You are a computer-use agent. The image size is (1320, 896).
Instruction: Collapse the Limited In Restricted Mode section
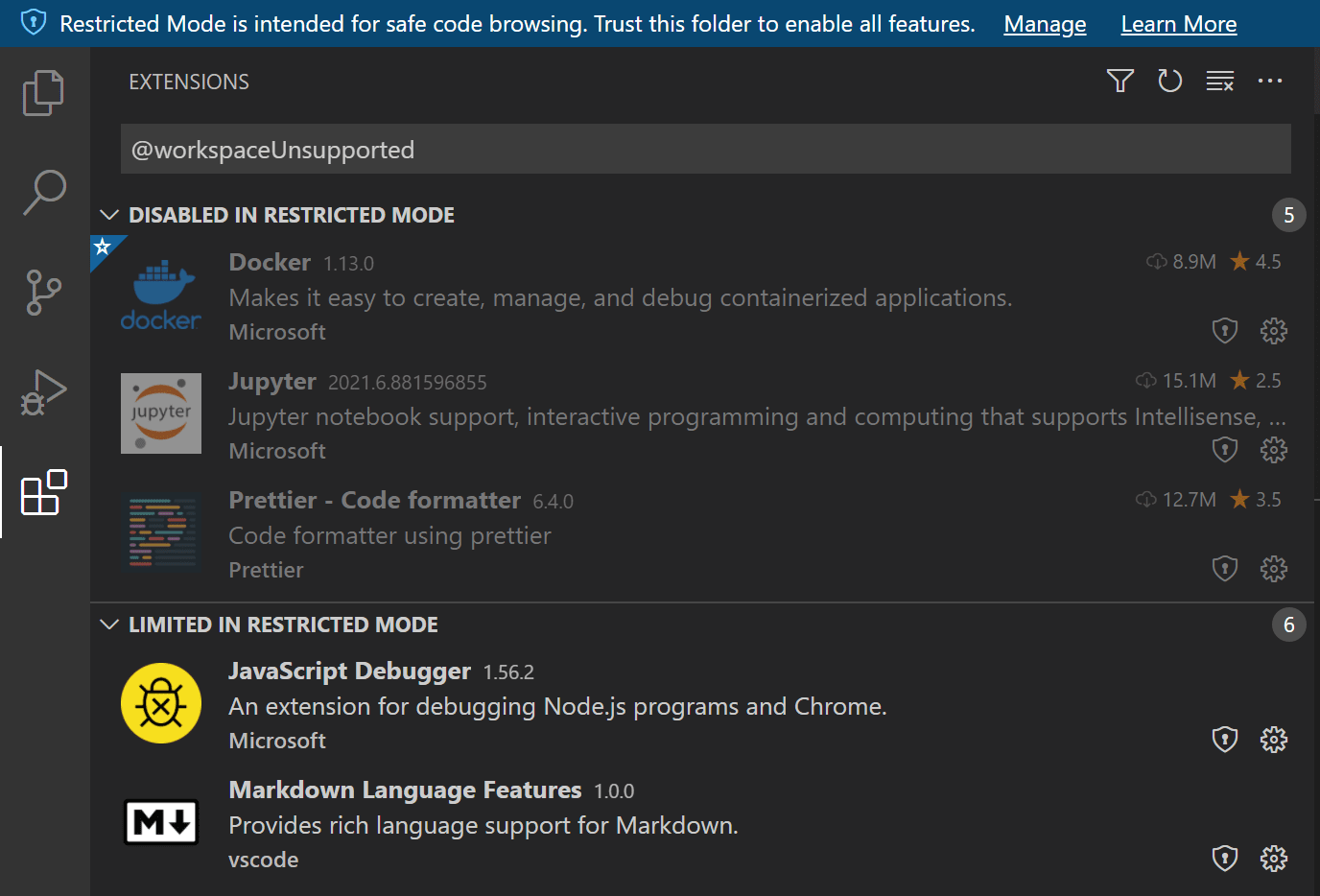[x=108, y=625]
